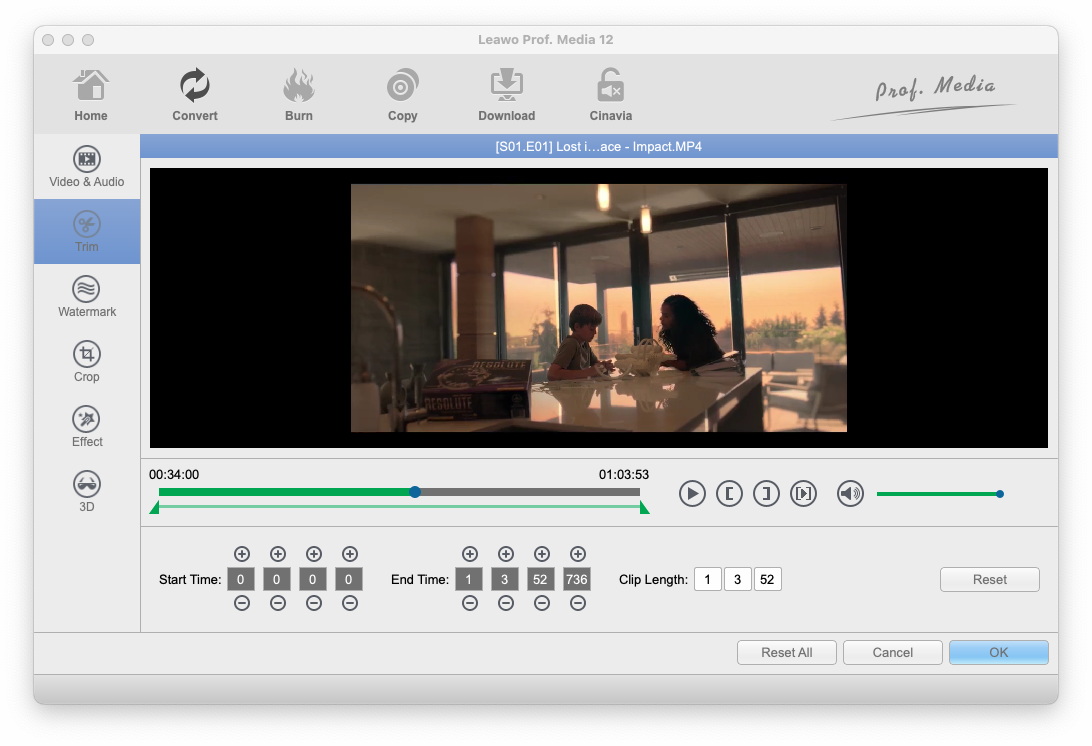Play the video preview
This screenshot has height=746, width=1092.
(x=692, y=493)
